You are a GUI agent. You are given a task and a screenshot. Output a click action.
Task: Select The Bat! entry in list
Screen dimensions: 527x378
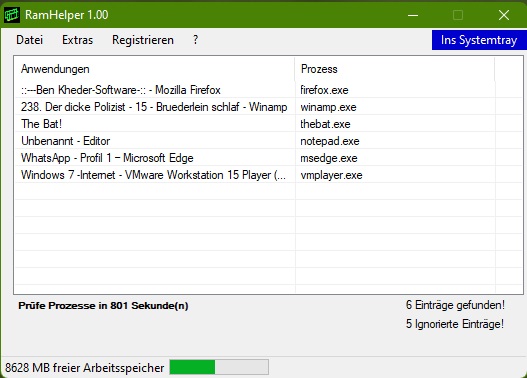[268, 124]
